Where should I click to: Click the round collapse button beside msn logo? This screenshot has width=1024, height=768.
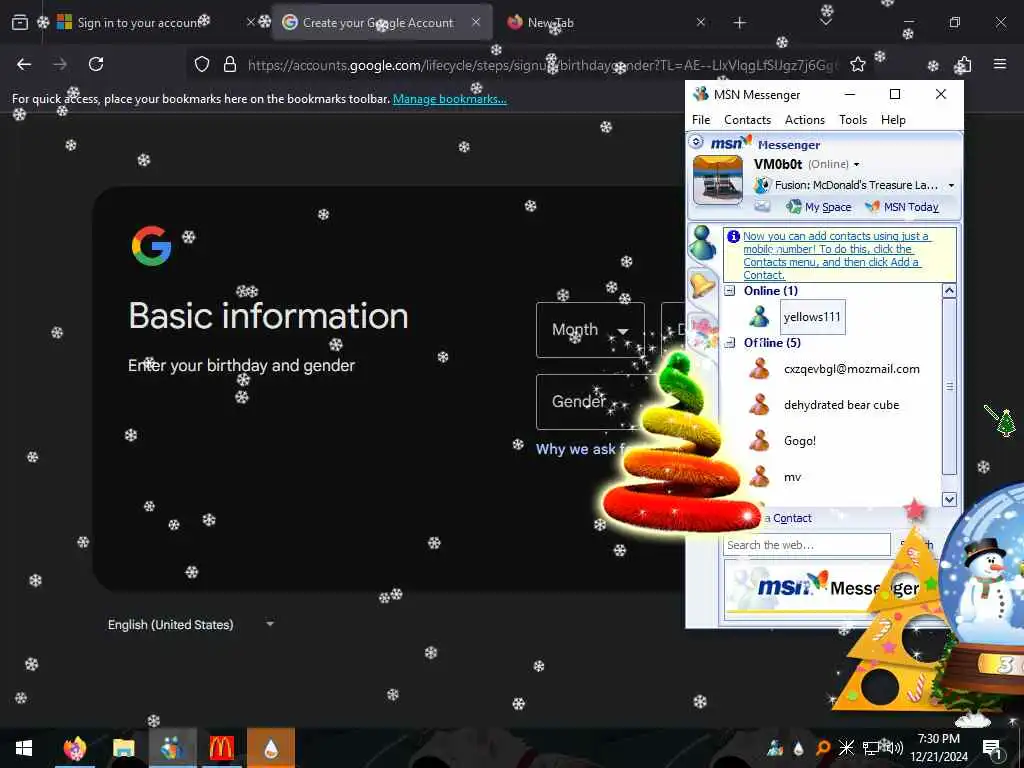coord(696,142)
